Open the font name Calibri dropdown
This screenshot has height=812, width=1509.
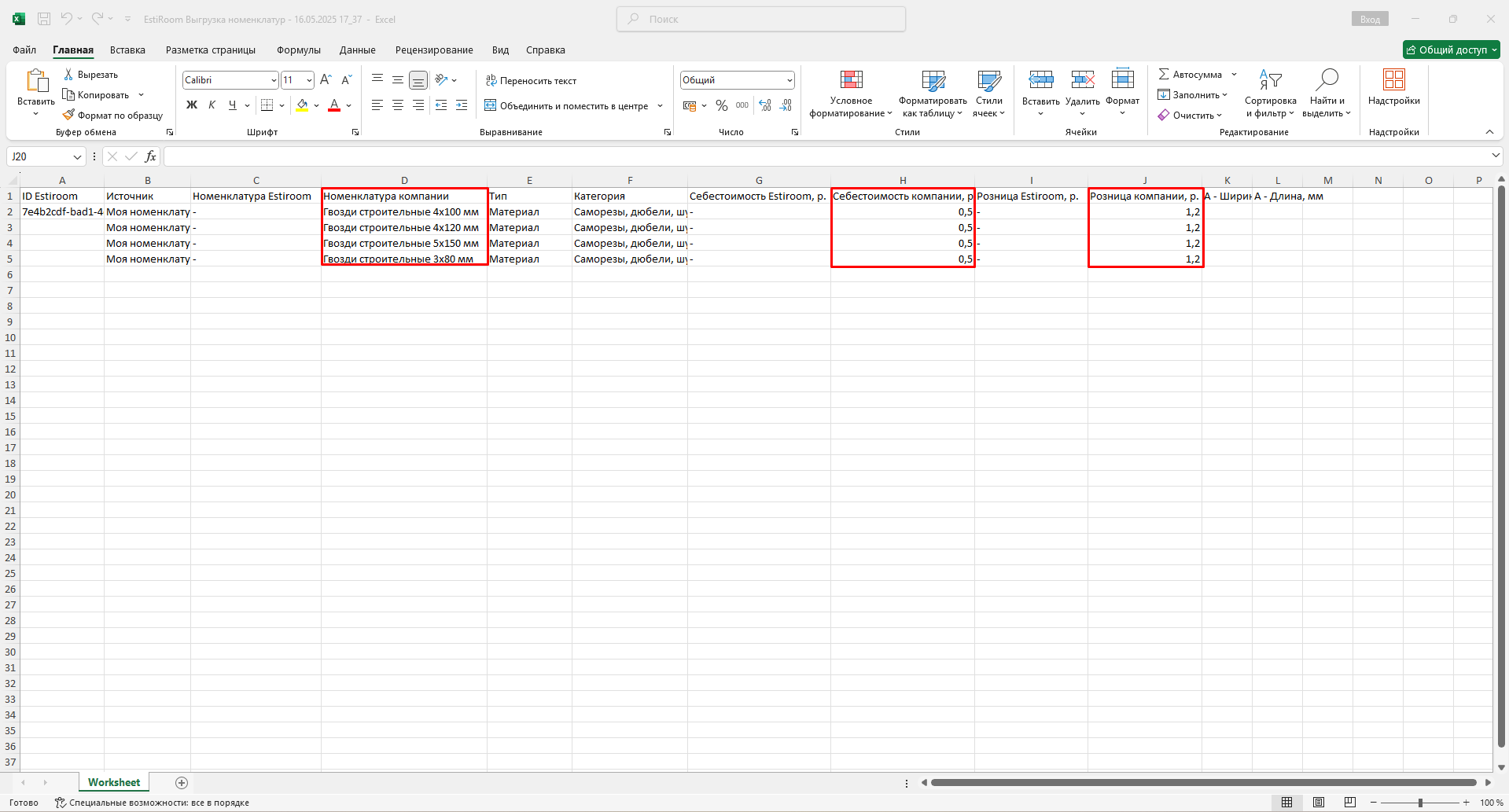click(274, 80)
